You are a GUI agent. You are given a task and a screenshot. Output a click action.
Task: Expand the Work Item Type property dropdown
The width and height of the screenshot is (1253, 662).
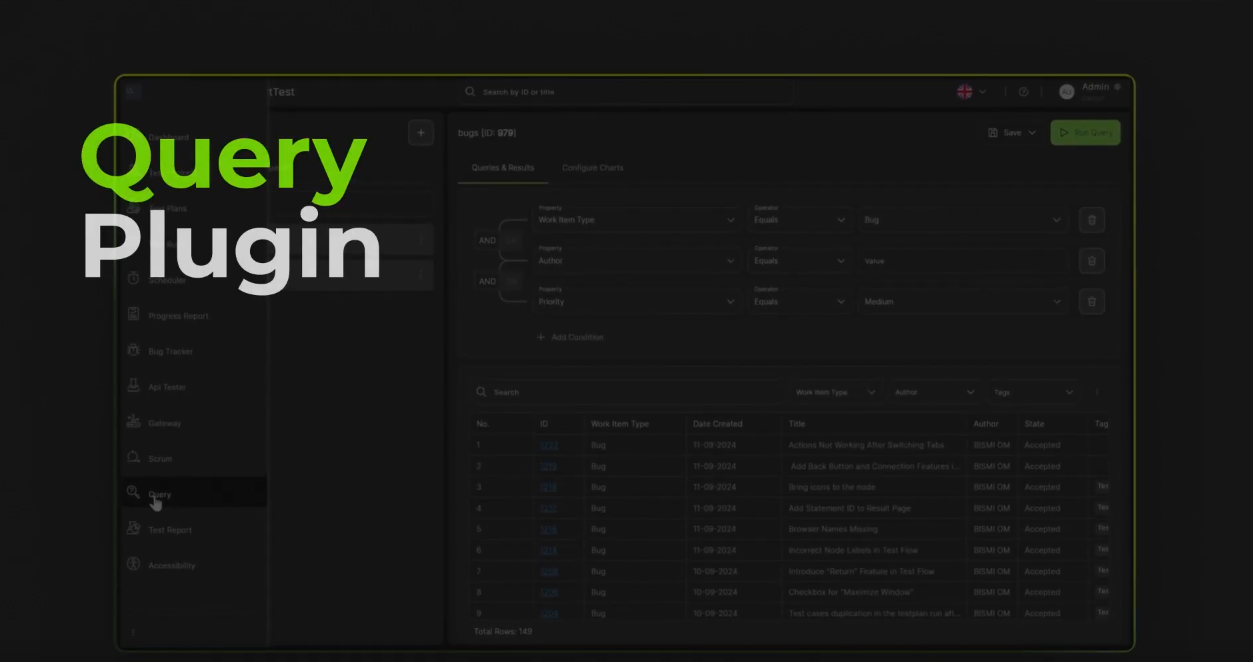636,220
